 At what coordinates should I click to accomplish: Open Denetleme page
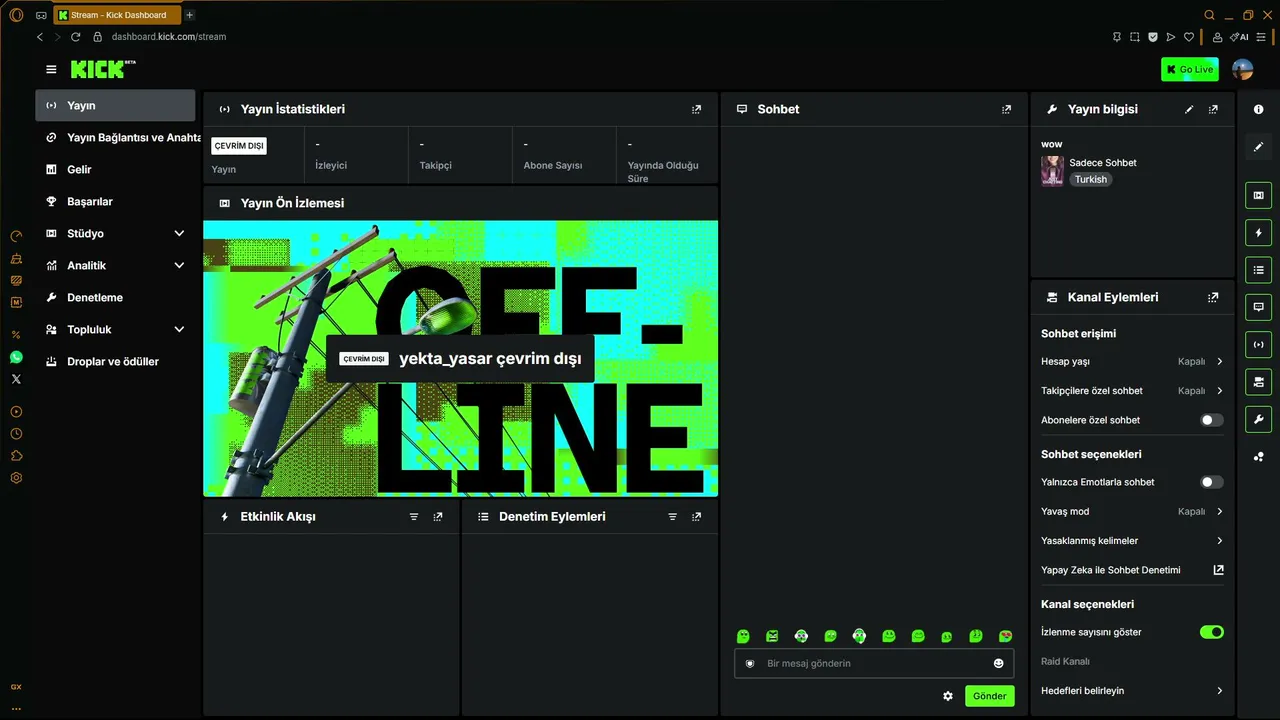pos(115,297)
